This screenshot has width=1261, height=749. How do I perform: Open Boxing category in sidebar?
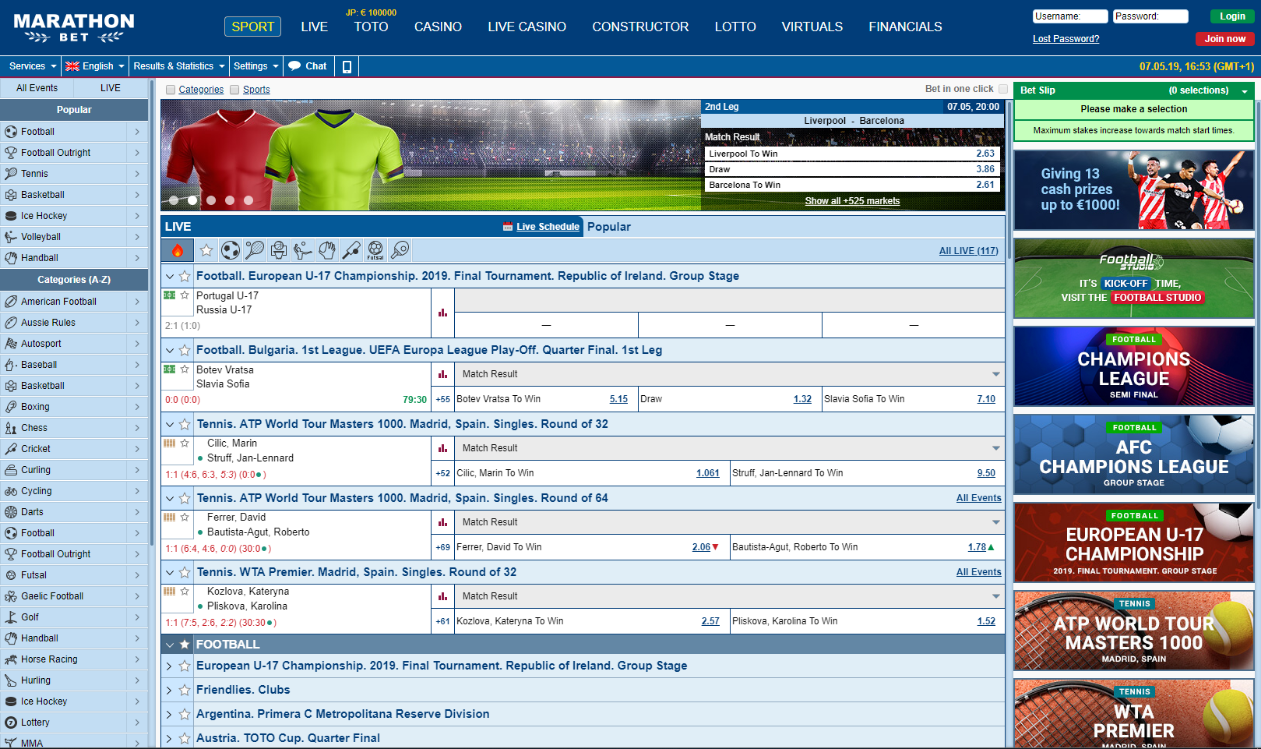74,407
